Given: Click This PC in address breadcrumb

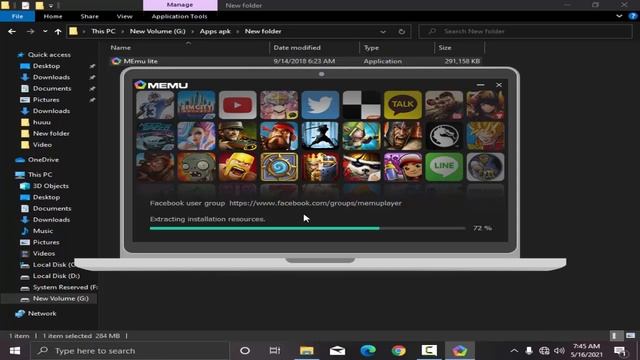Looking at the screenshot, I should pos(103,31).
